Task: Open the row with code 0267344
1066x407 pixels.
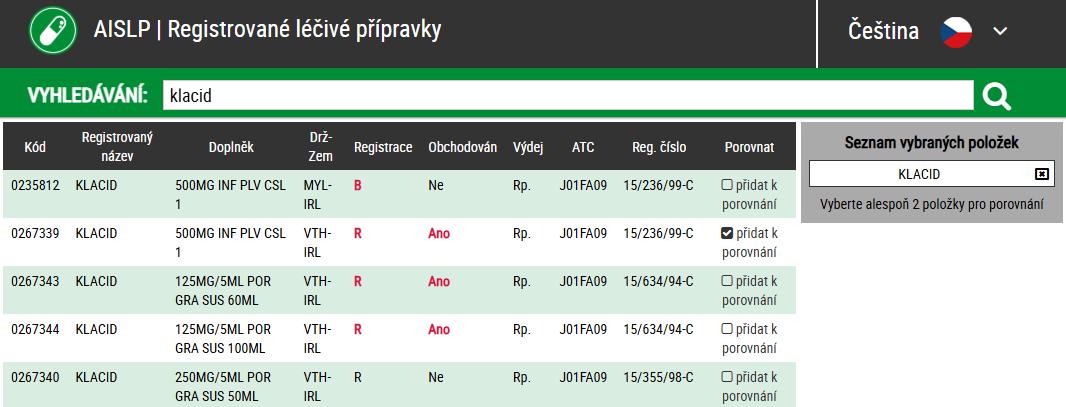Action: [x=399, y=338]
